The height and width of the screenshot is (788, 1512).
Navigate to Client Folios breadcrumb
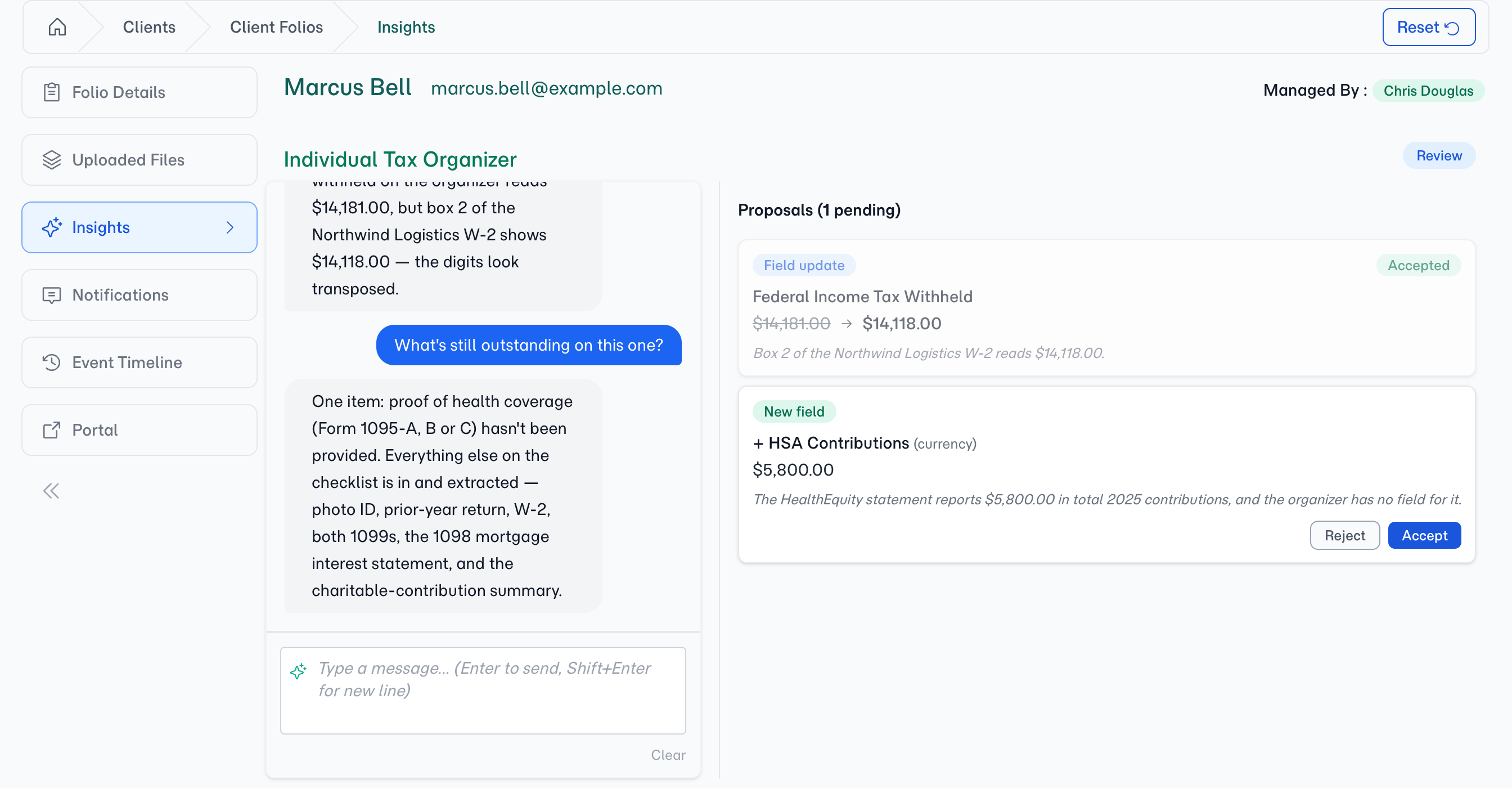276,27
